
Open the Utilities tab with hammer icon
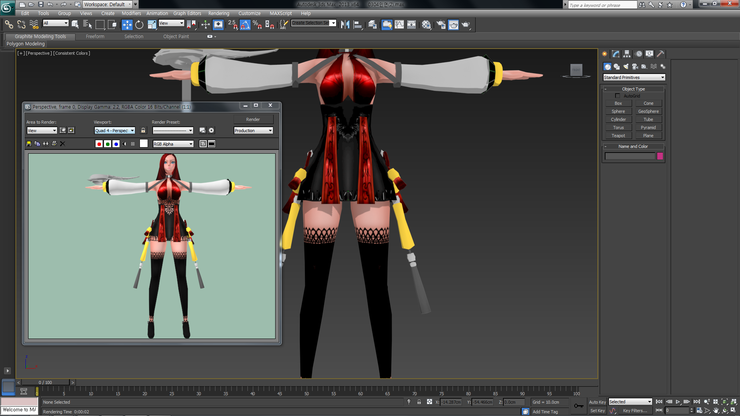pos(660,54)
